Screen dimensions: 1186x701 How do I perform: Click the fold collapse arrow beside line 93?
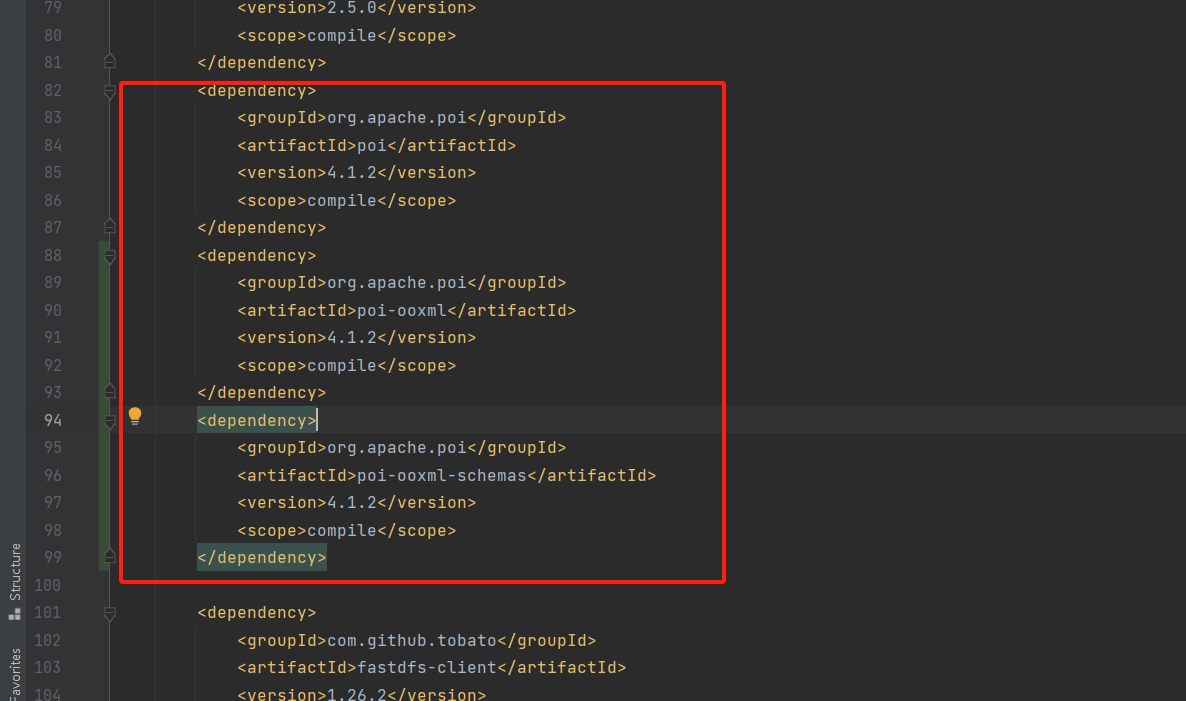109,390
